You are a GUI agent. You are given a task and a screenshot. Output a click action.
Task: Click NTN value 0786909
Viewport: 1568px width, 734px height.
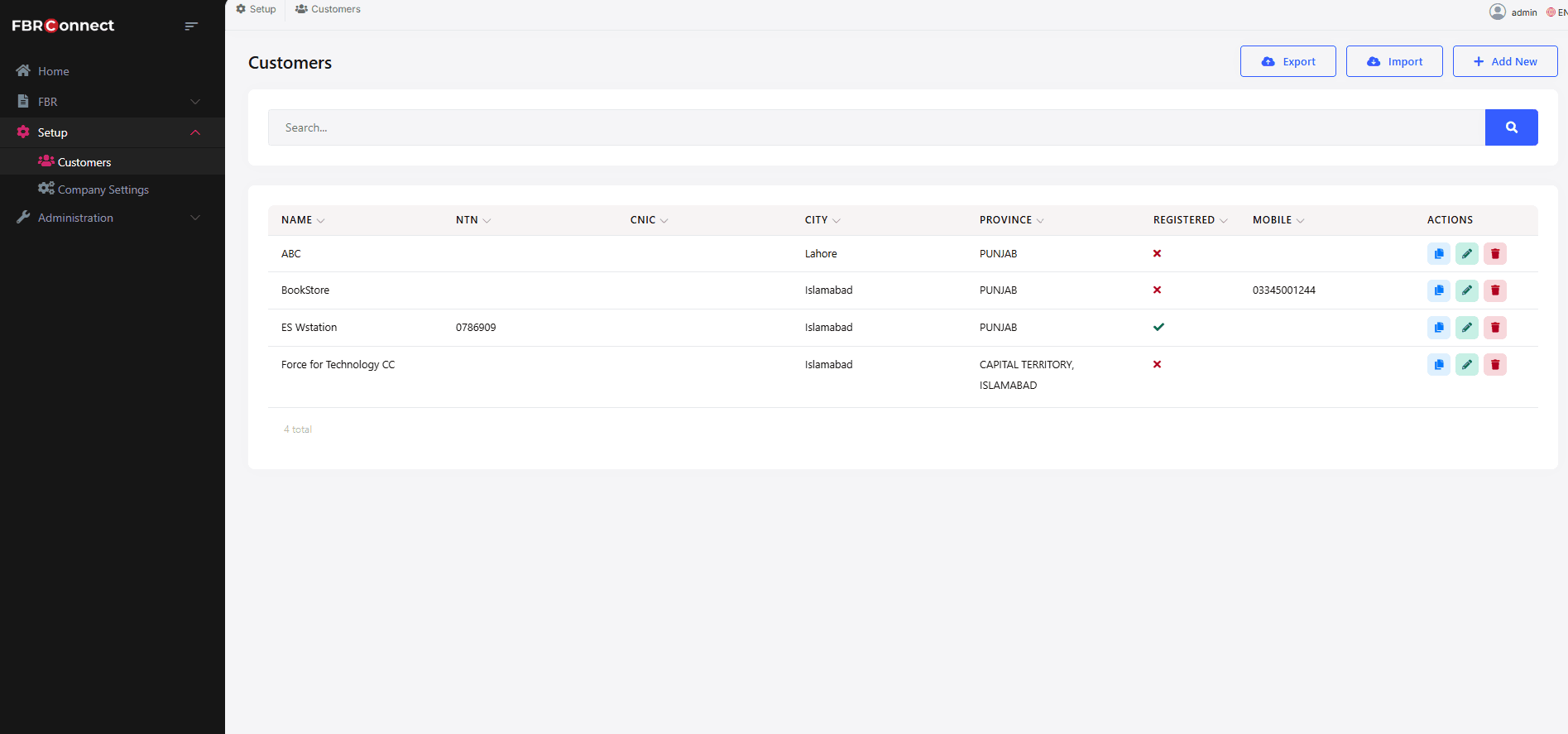click(476, 328)
